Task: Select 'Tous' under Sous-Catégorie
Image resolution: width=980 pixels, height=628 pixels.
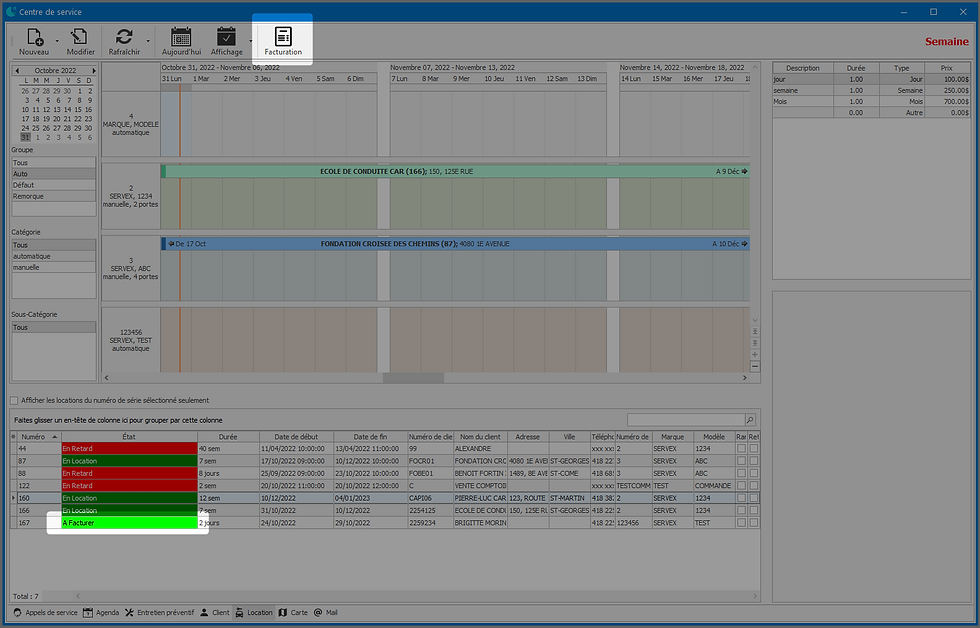Action: [54, 327]
